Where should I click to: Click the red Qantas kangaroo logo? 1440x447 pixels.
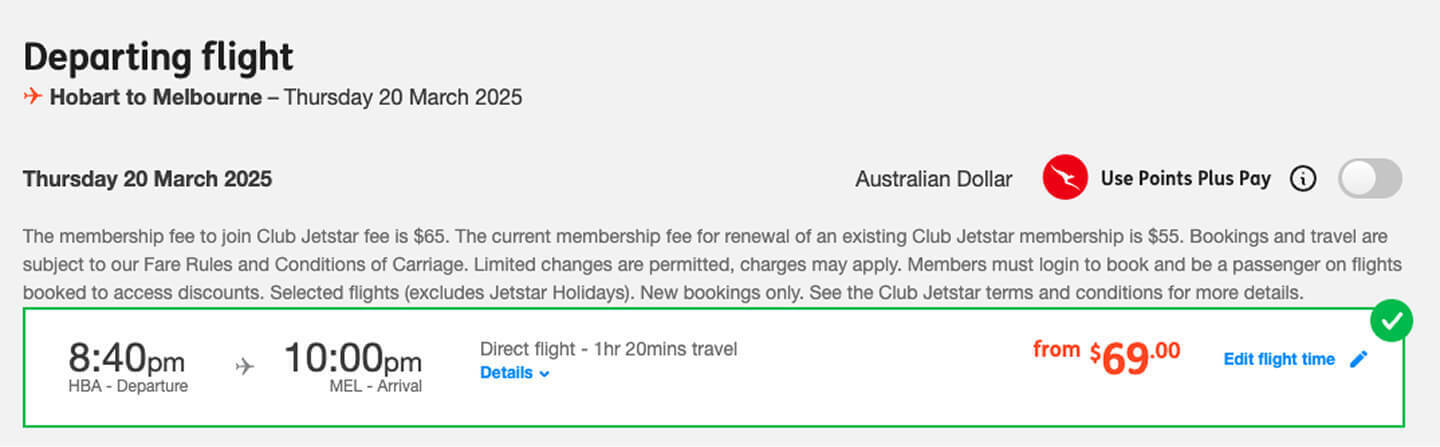click(1065, 178)
